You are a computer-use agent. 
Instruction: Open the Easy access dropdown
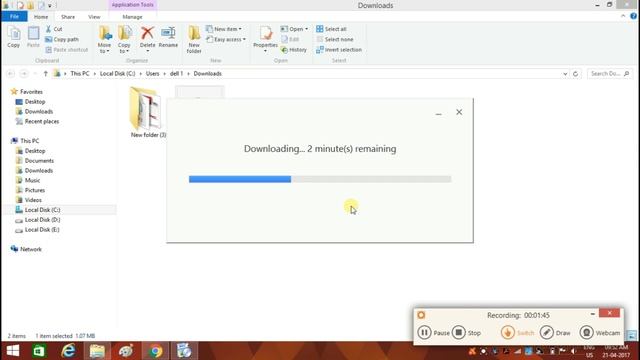226,39
